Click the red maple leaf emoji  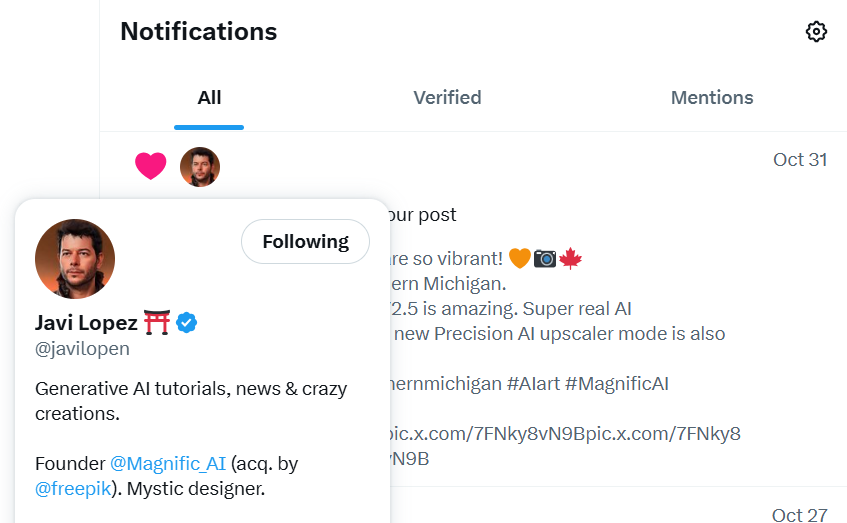(x=570, y=259)
